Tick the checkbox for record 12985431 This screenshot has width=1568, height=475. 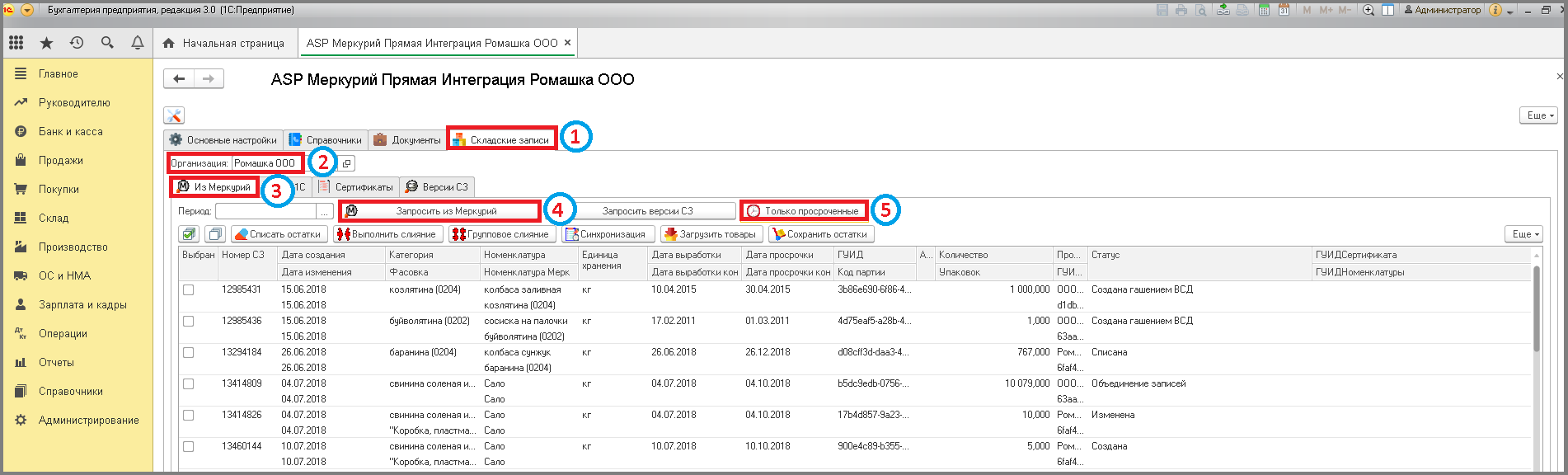[x=189, y=290]
